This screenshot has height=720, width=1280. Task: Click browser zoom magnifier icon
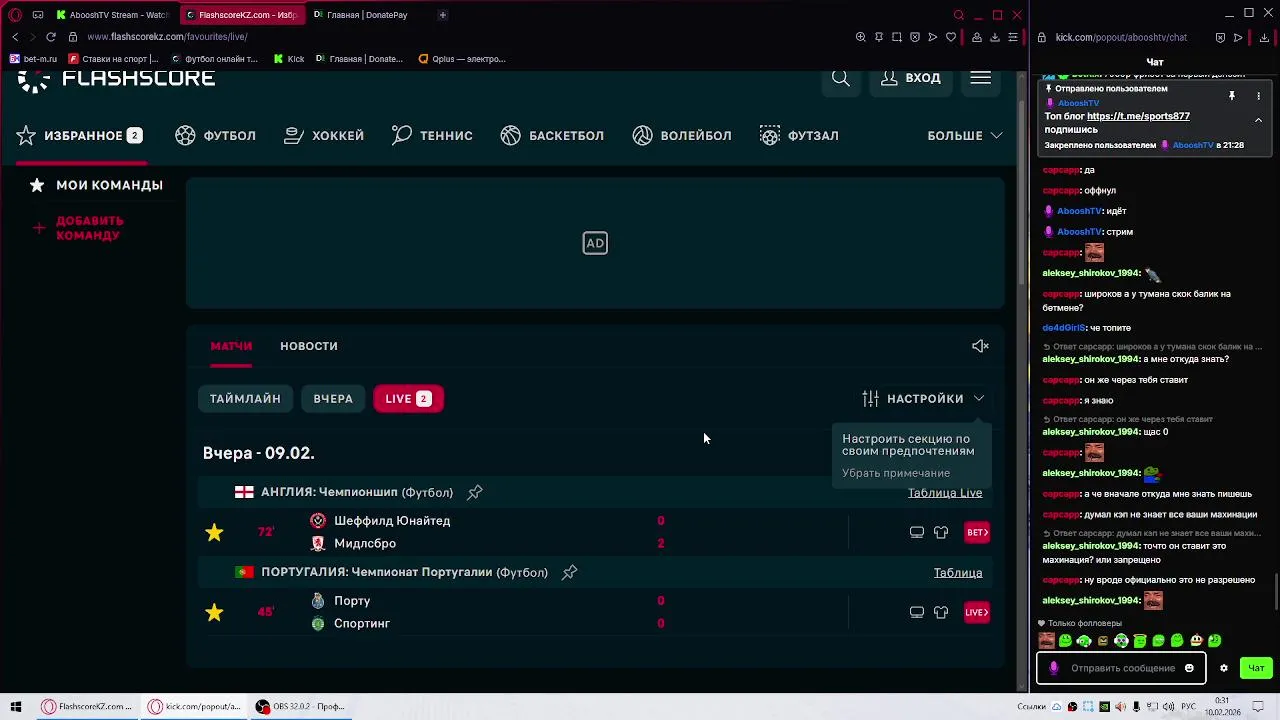point(861,37)
